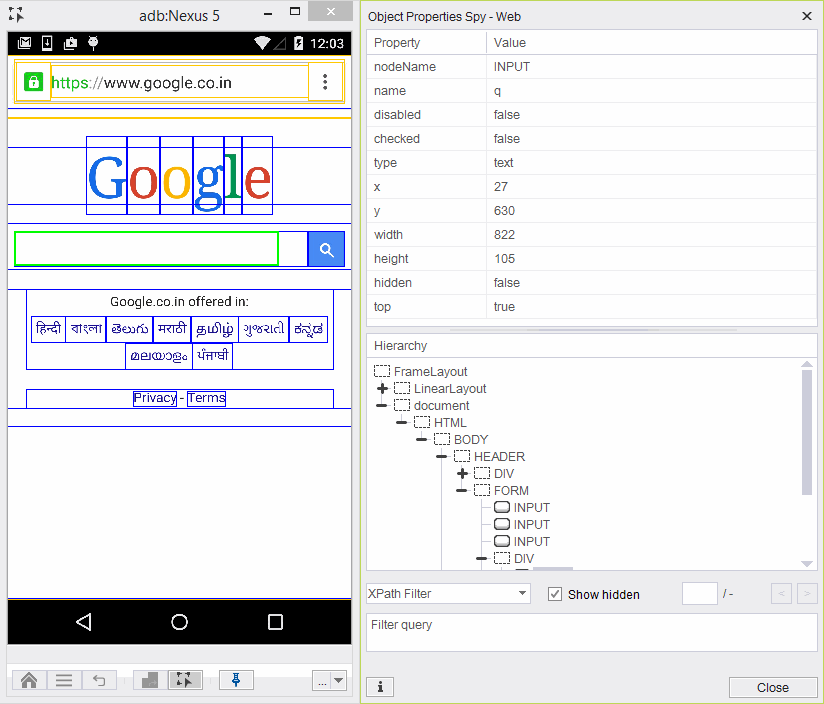Select the HEADER node in hierarchy
The image size is (824, 704).
click(498, 456)
